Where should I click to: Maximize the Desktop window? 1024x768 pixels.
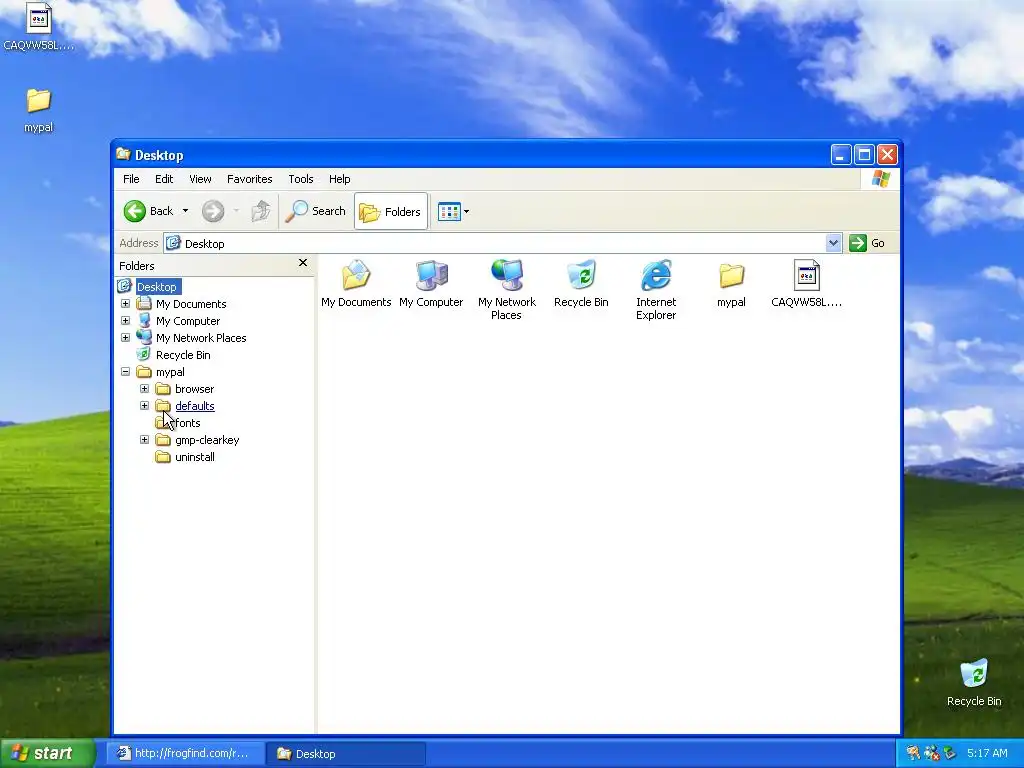[x=864, y=155]
